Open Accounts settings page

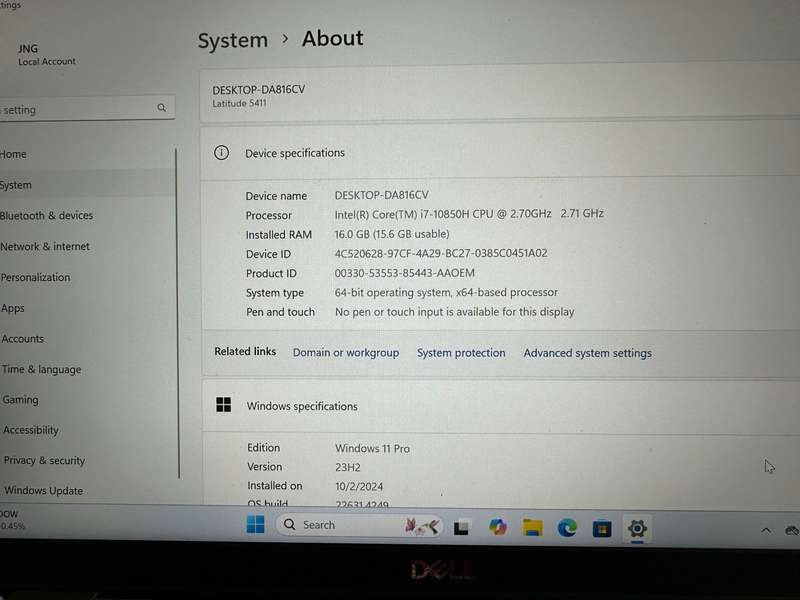(x=22, y=339)
